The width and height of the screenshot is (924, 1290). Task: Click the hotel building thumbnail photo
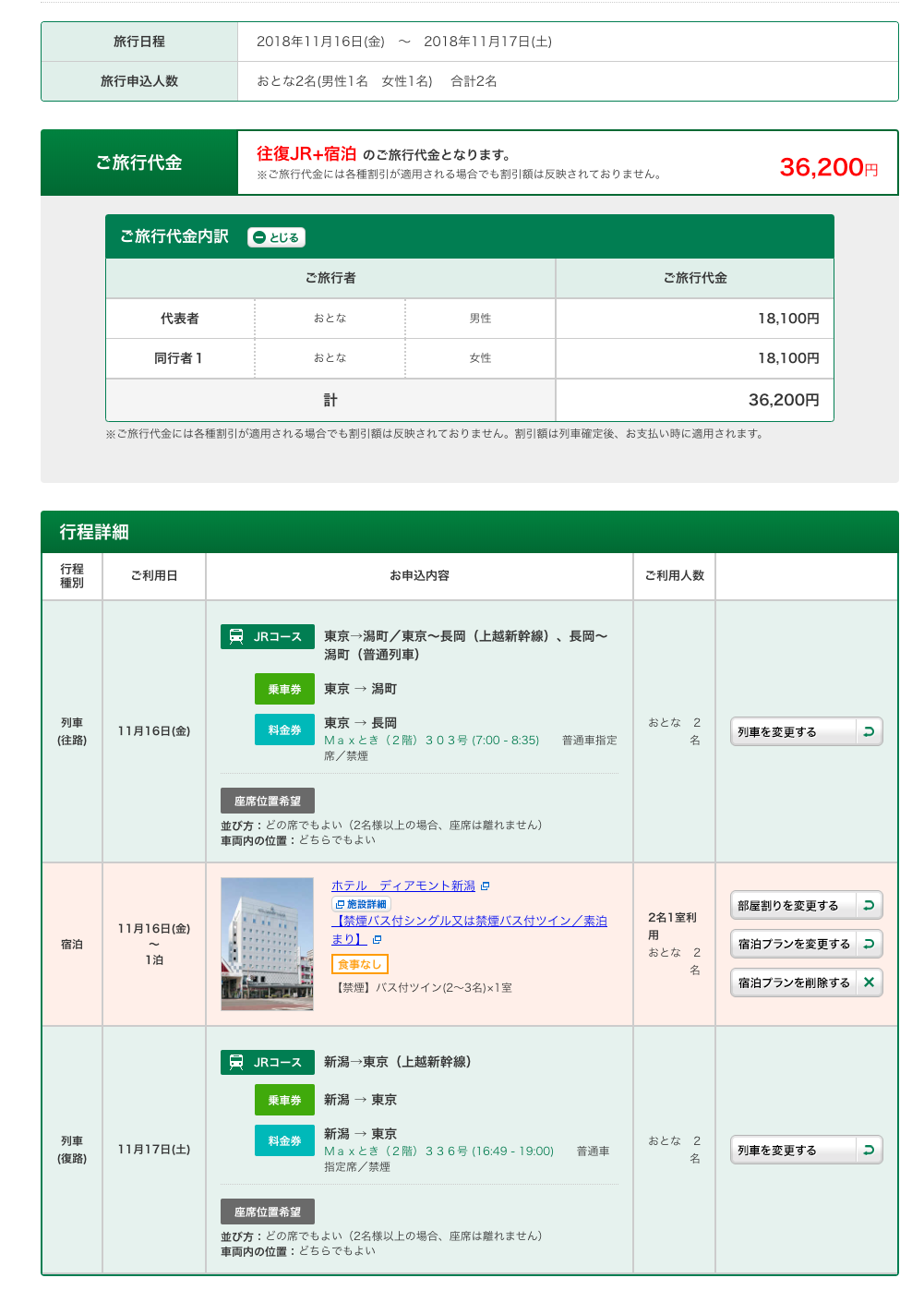268,944
